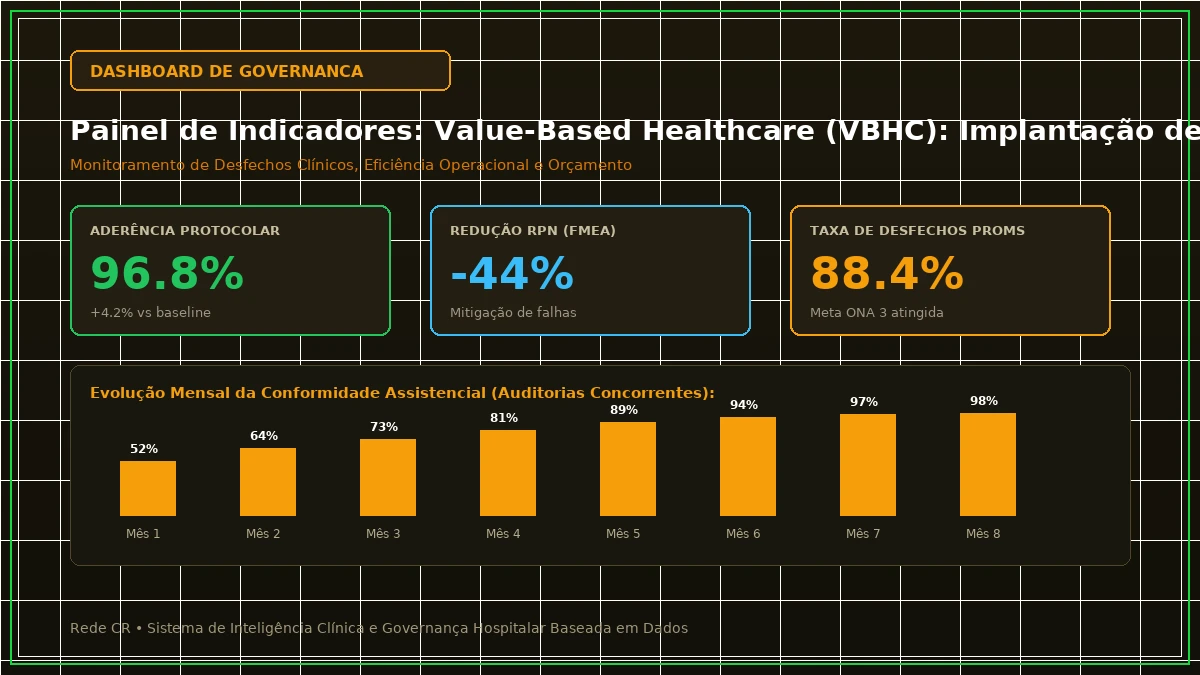
Task: Select the Mês 8 bar
Action: click(x=988, y=464)
